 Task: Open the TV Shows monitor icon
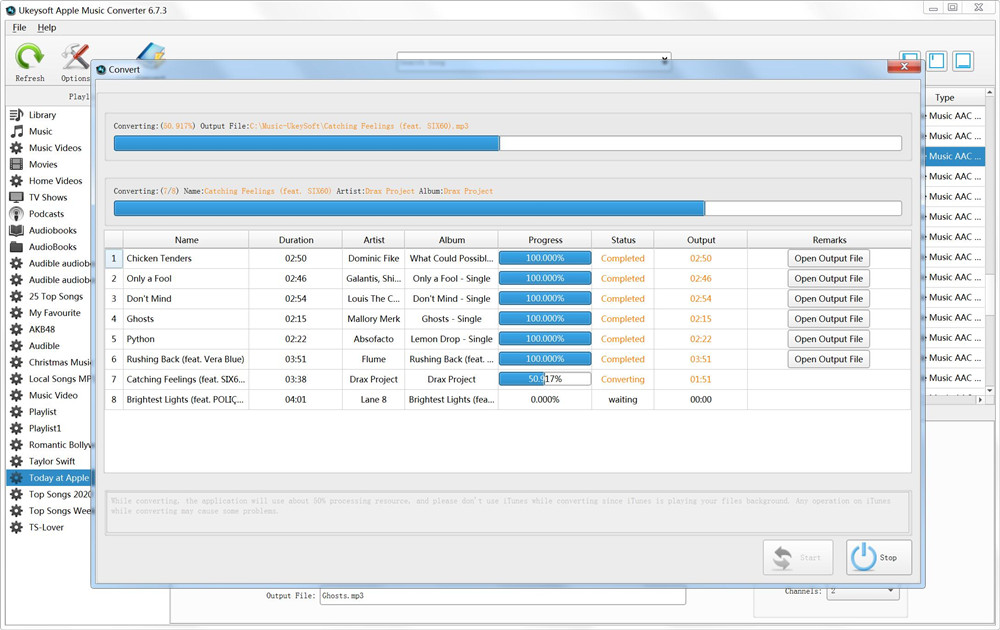pyautogui.click(x=17, y=198)
